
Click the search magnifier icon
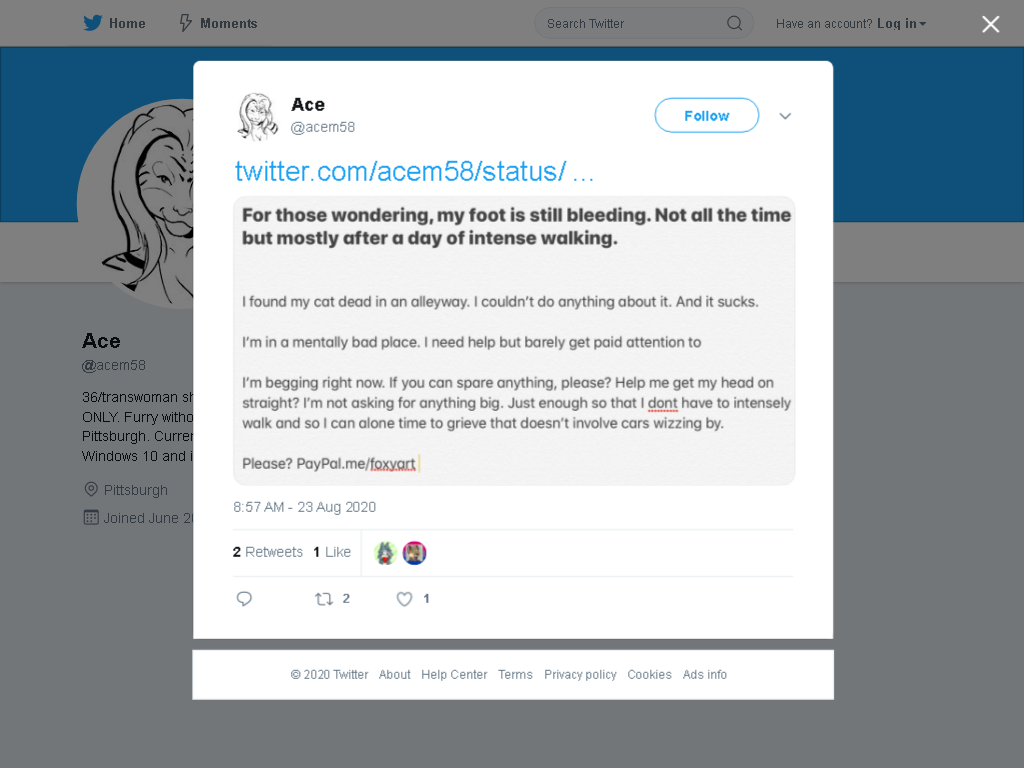734,24
